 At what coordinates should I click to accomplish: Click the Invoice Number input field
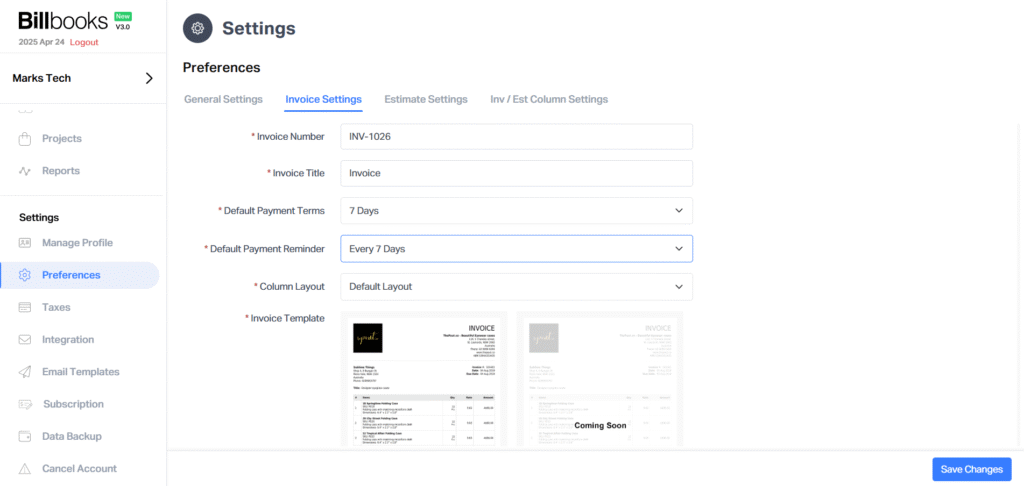click(x=517, y=137)
